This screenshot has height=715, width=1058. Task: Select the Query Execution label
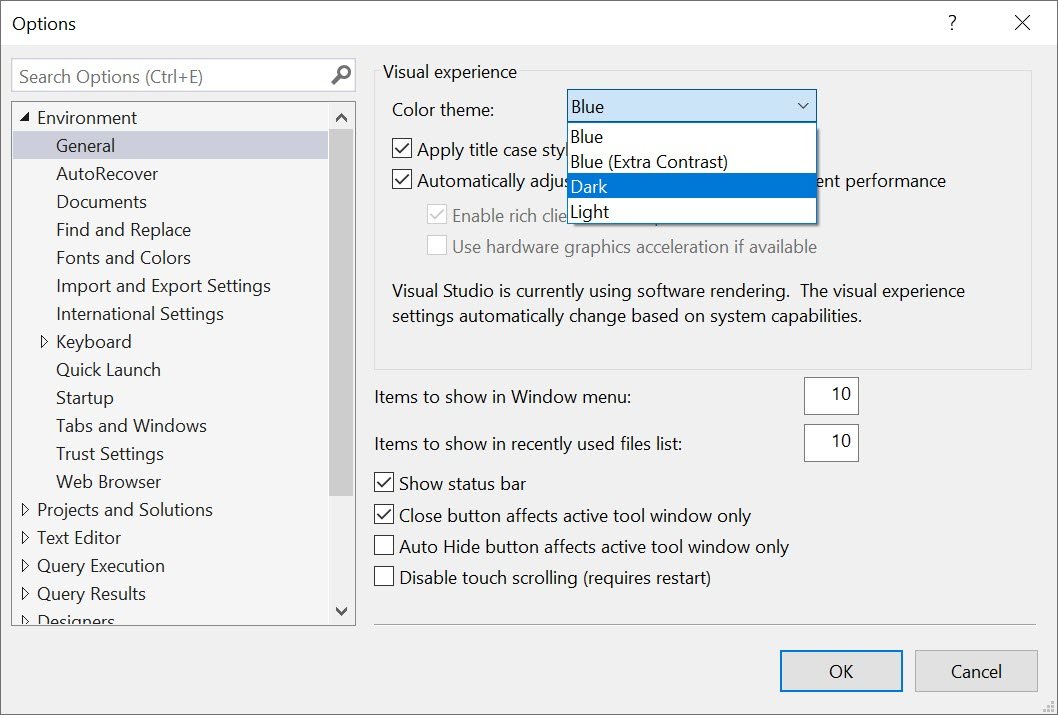(x=101, y=566)
